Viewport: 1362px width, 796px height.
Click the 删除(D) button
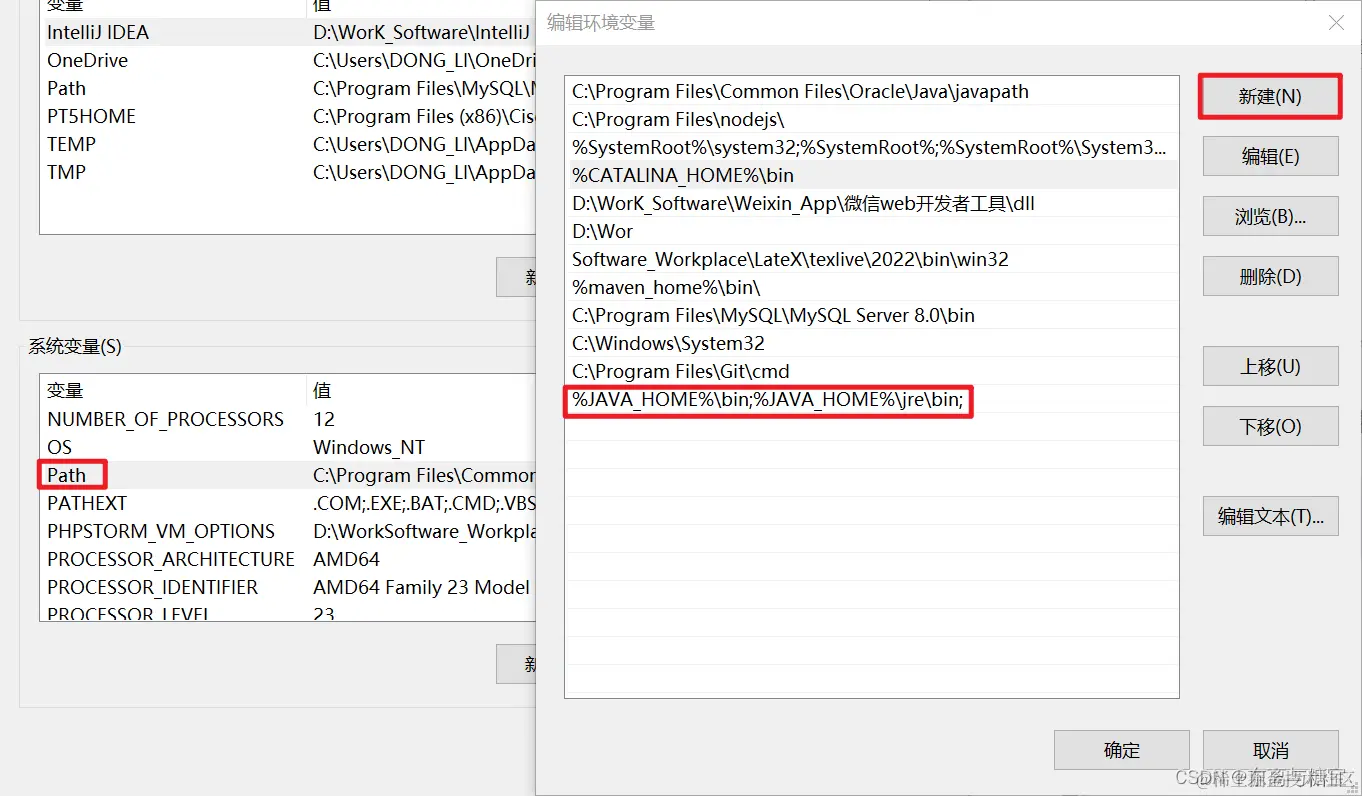(x=1270, y=276)
